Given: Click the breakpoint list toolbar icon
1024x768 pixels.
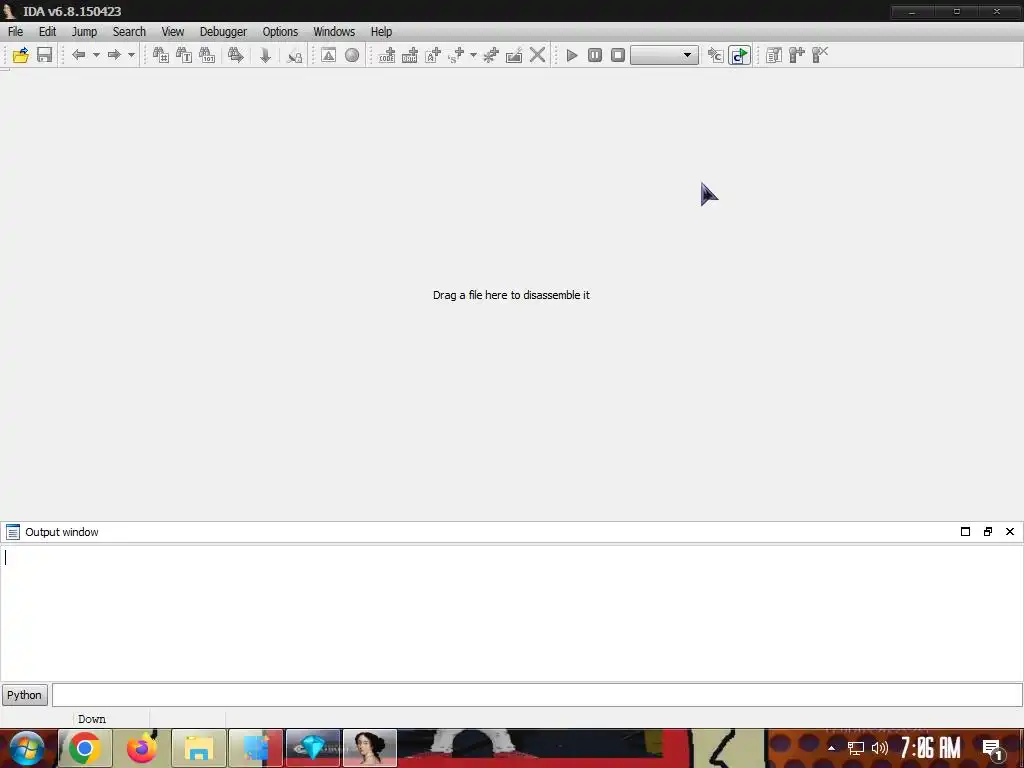Looking at the screenshot, I should tap(774, 56).
